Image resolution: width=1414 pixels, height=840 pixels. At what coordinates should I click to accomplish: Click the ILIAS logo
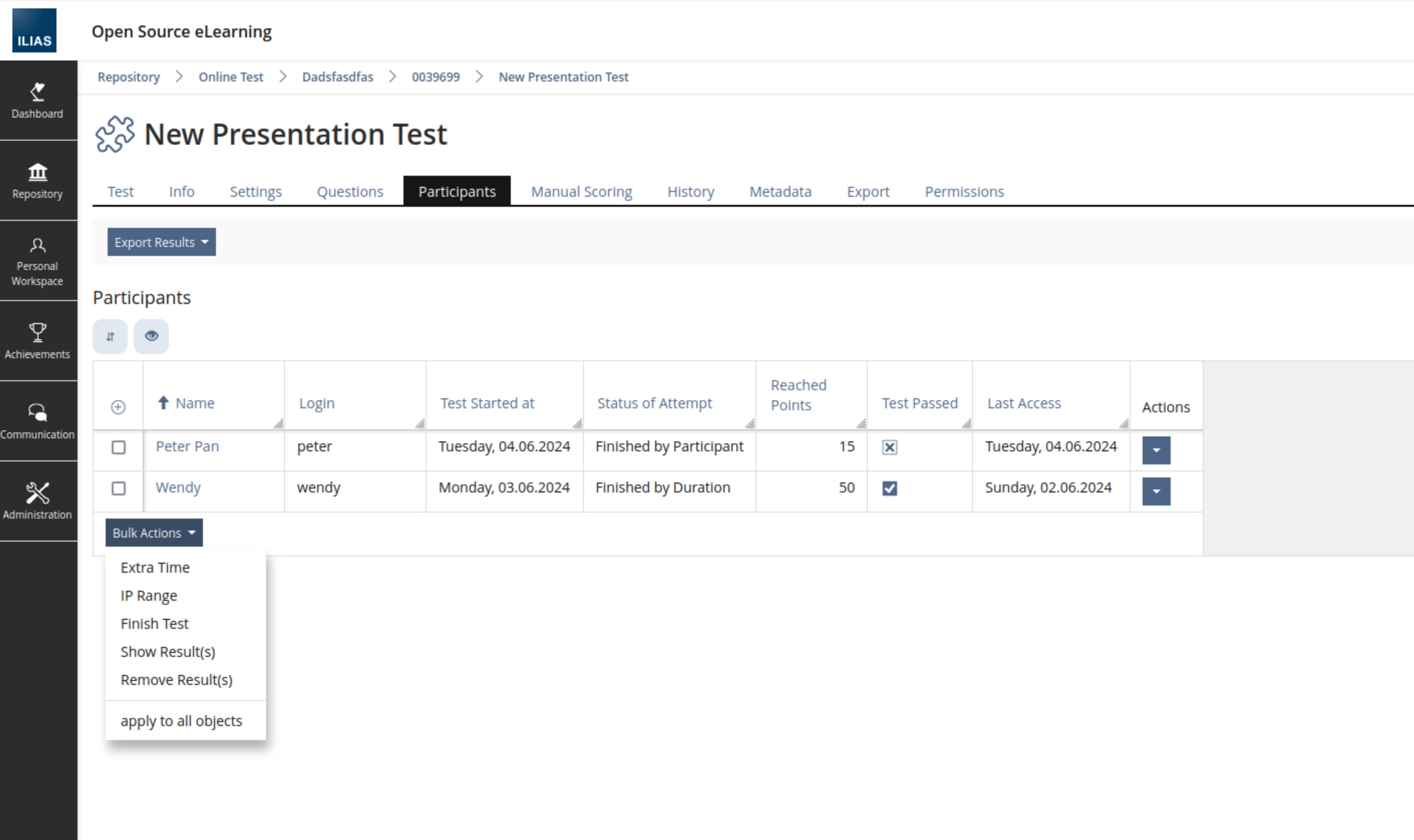coord(33,29)
